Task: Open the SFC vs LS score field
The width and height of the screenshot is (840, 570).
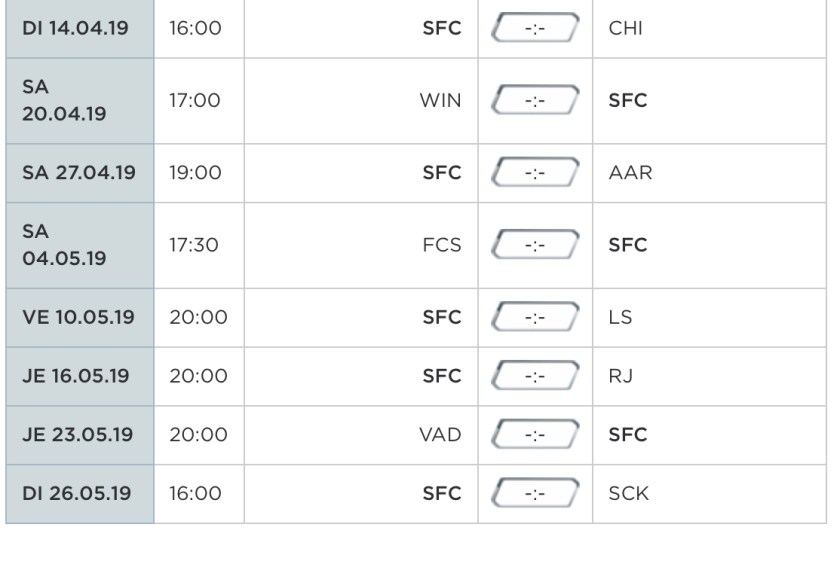Action: 535,318
